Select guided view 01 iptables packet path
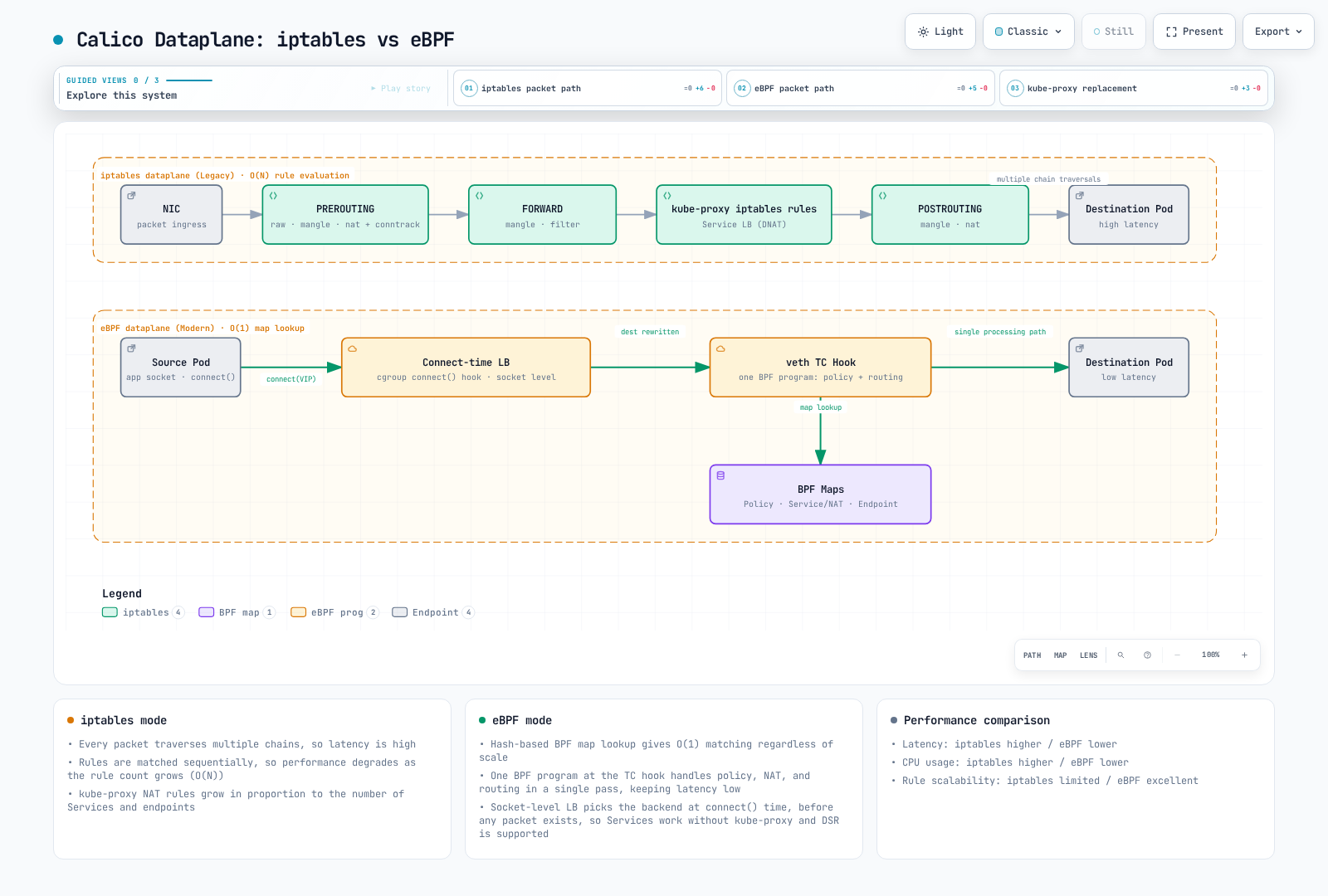1328x896 pixels. pyautogui.click(x=588, y=88)
